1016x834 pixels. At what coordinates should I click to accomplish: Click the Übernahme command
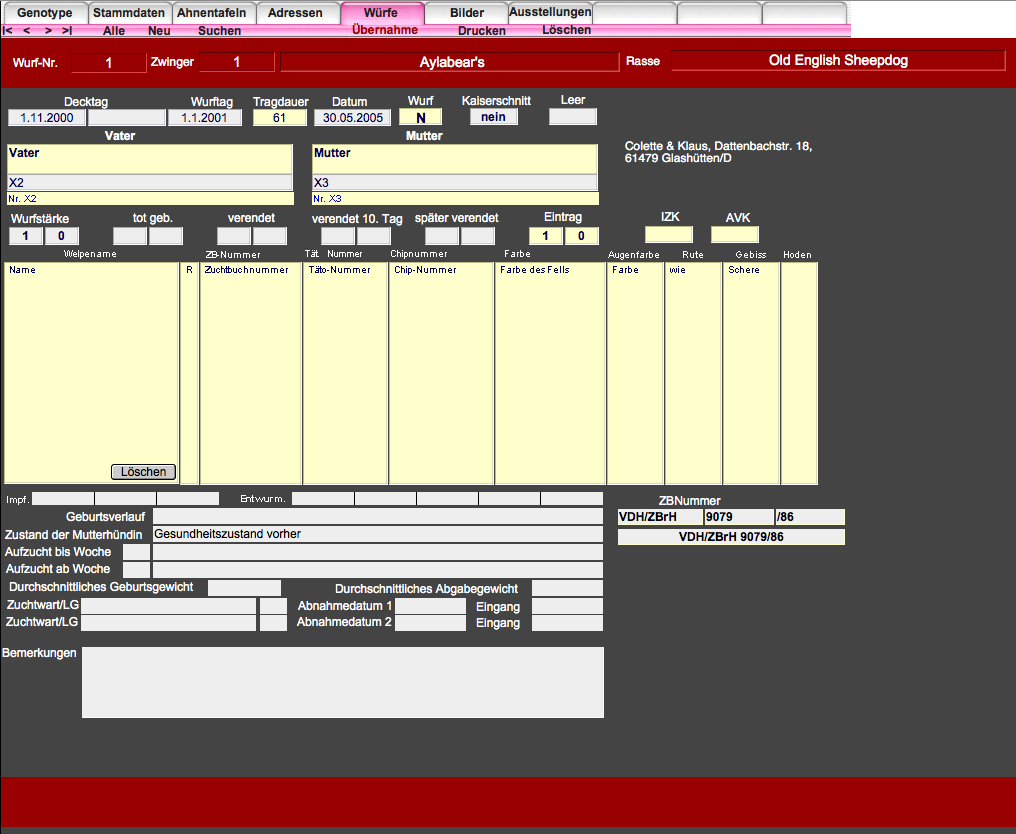(385, 30)
